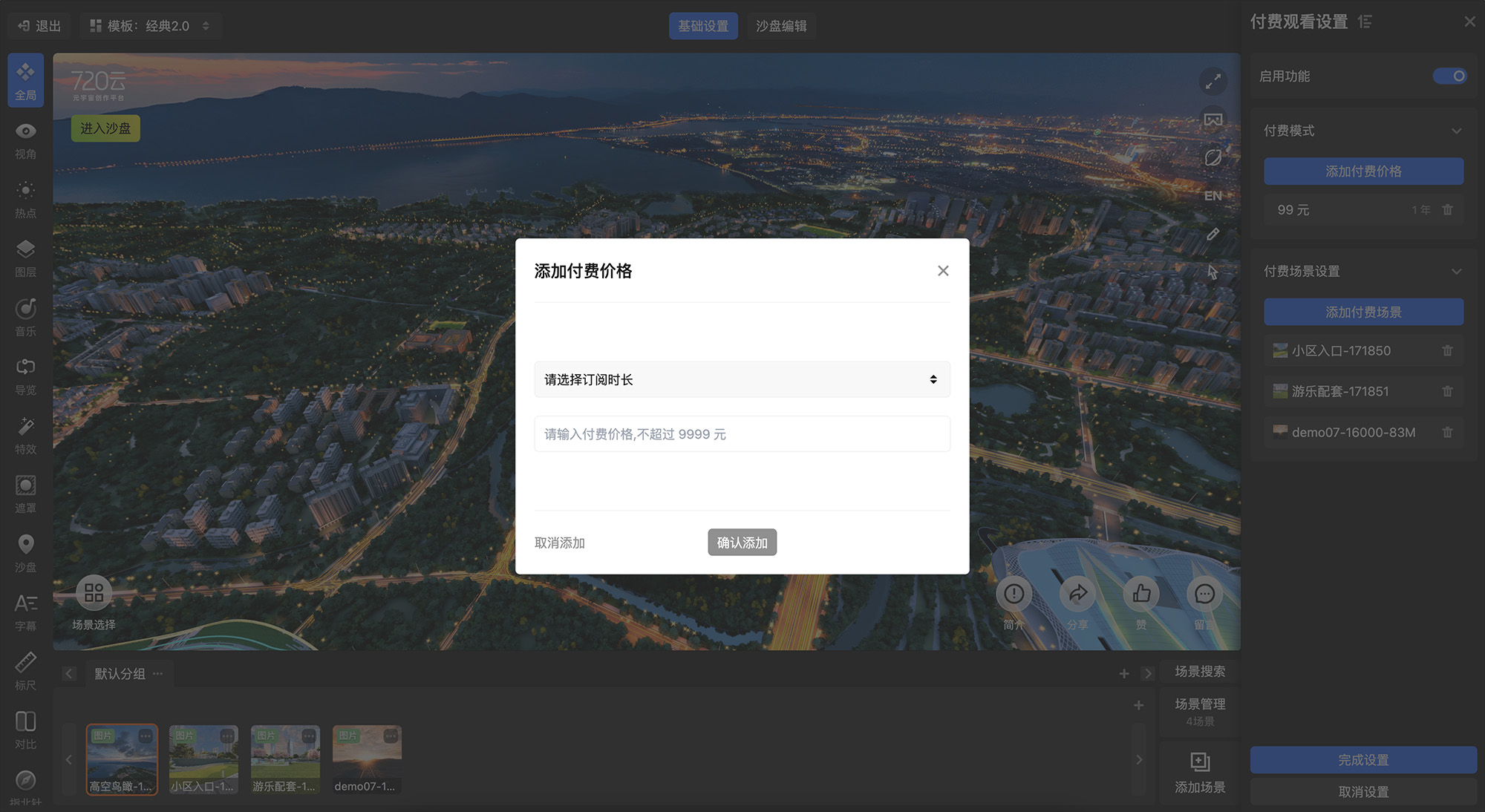The width and height of the screenshot is (1485, 812).
Task: Toggle the 启用功能 switch off
Action: (1449, 76)
